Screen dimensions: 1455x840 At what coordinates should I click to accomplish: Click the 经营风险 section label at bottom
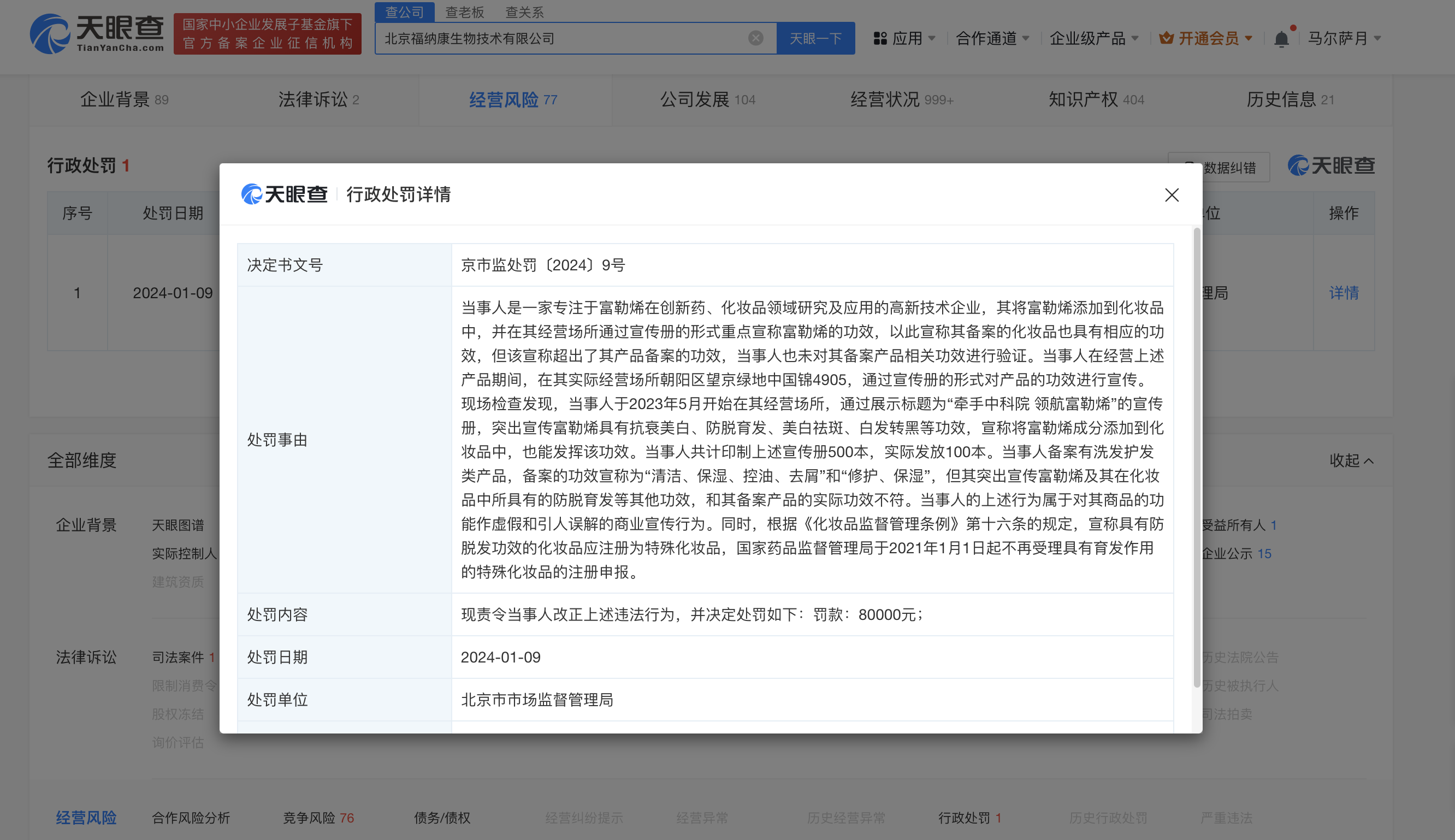[x=86, y=818]
